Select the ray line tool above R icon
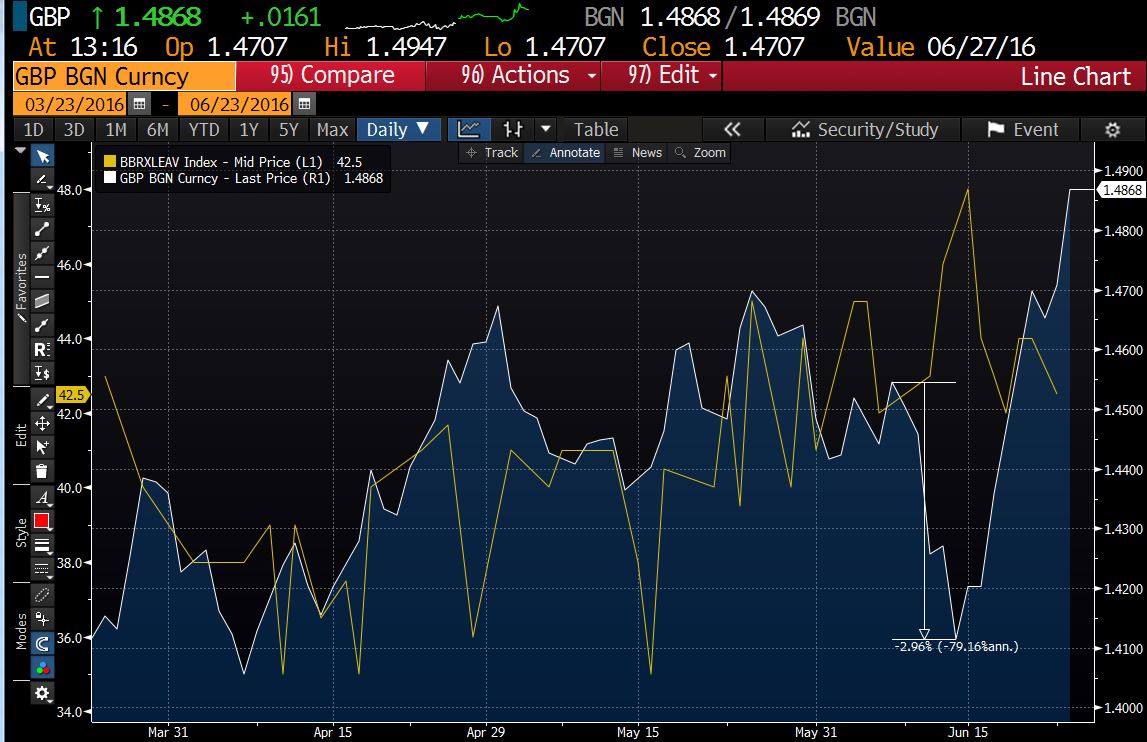 coord(42,325)
